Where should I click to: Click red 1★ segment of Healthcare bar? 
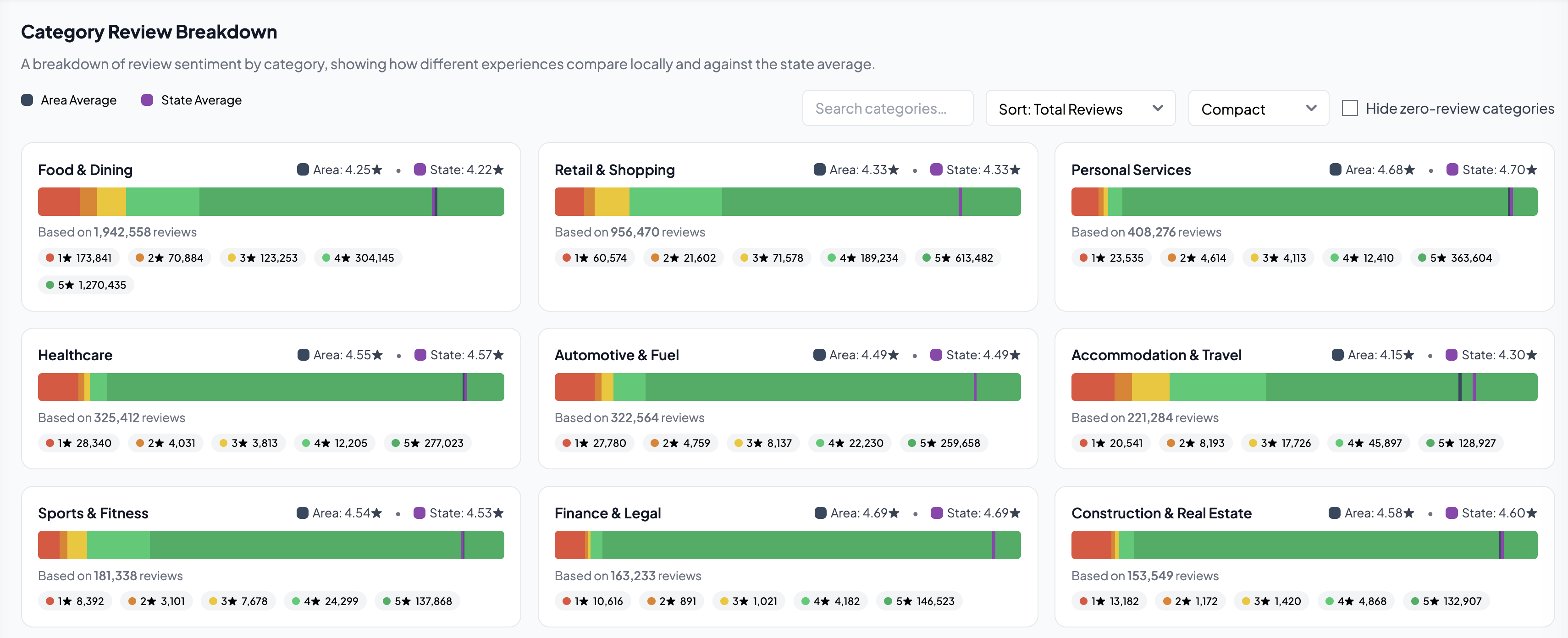[x=58, y=387]
